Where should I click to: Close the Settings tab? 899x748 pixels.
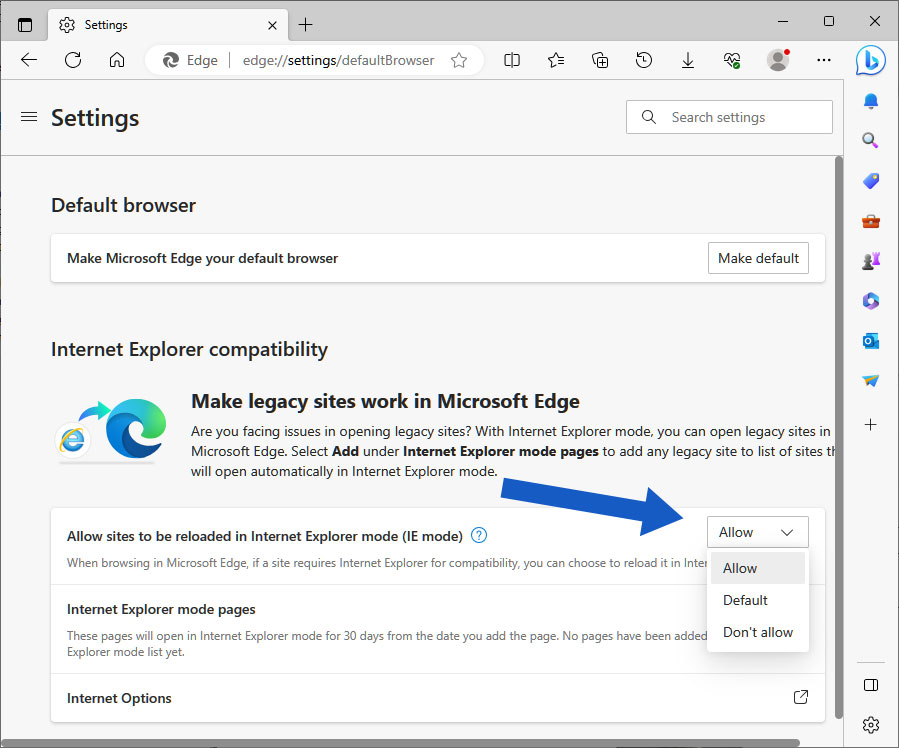coord(272,25)
